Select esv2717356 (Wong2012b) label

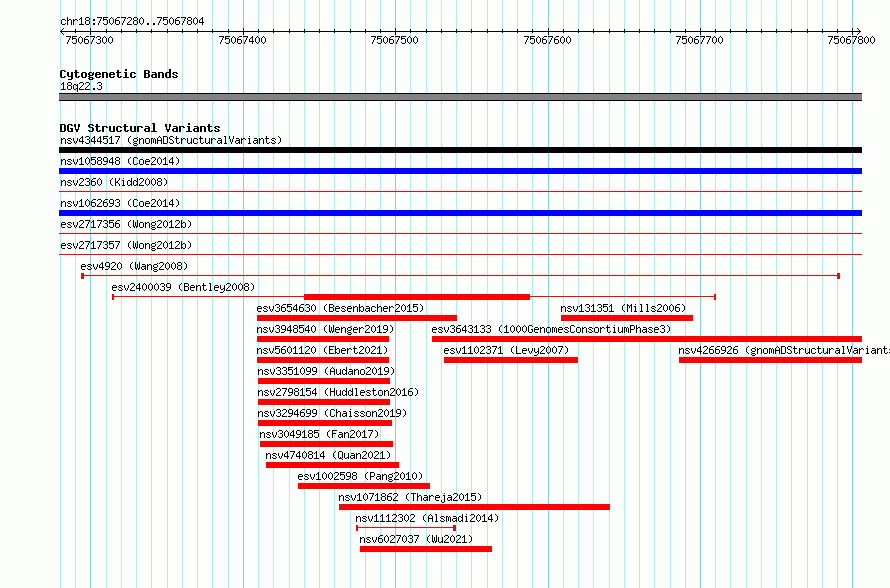click(x=126, y=224)
